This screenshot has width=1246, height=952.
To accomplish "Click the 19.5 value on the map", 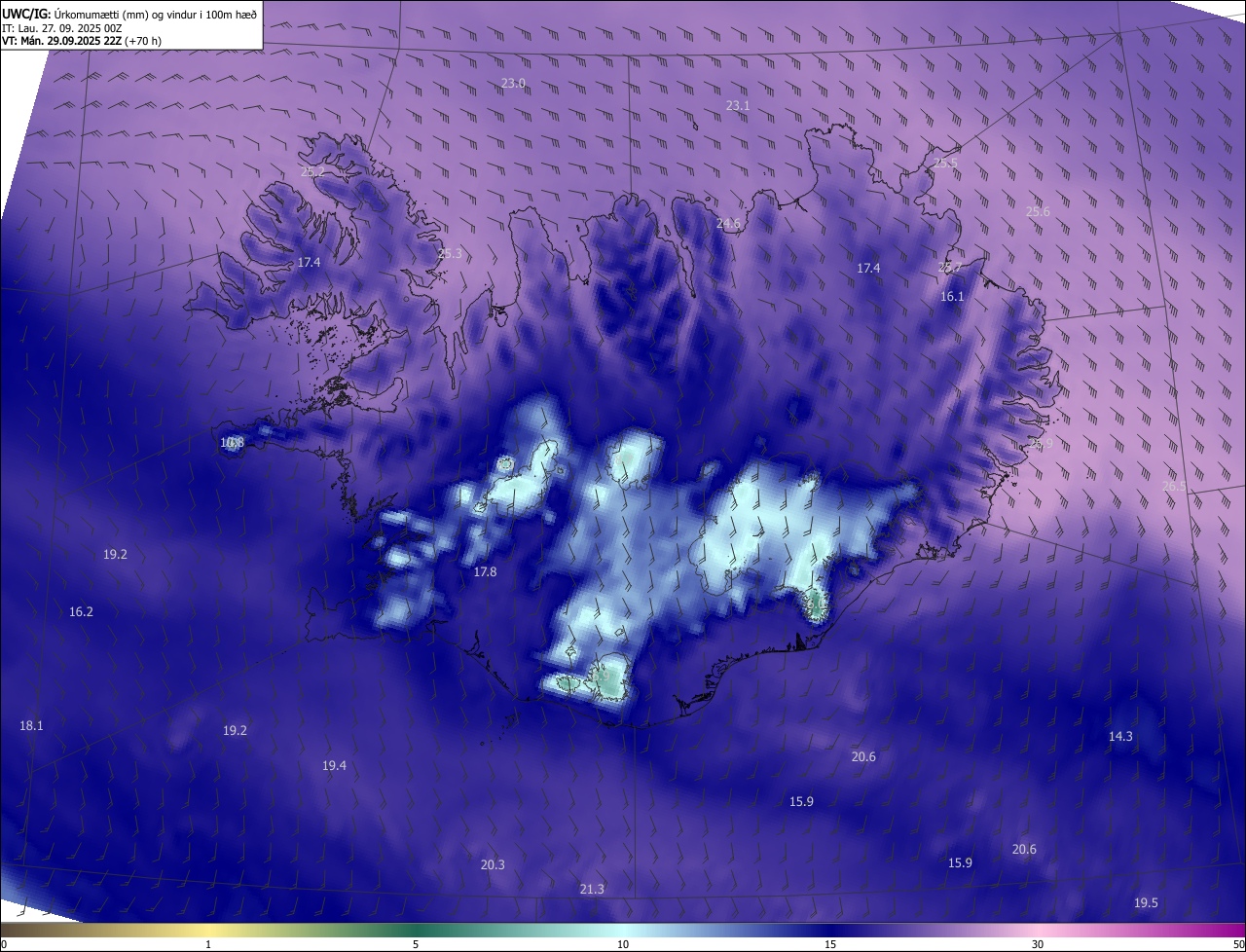I will pos(1146,903).
